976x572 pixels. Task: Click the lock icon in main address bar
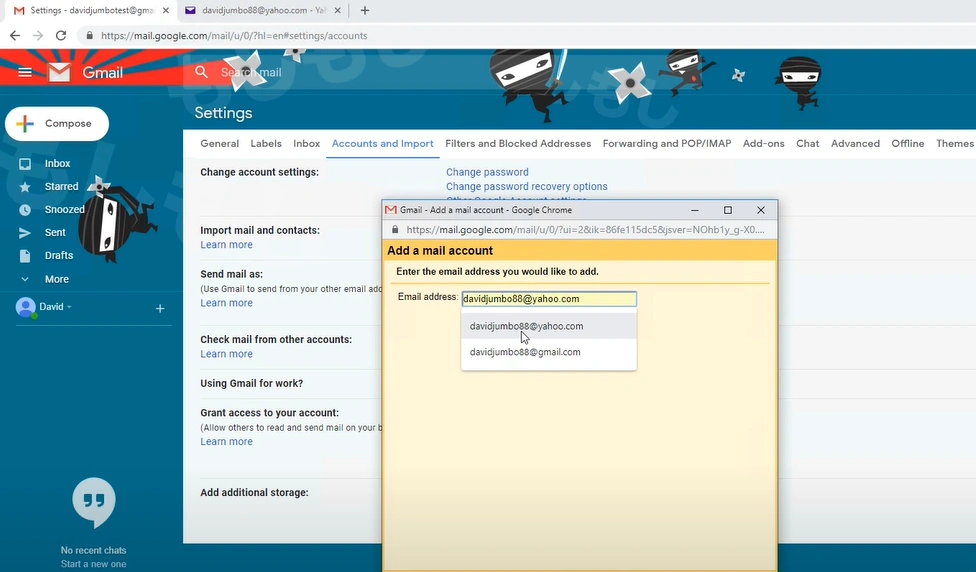(90, 35)
